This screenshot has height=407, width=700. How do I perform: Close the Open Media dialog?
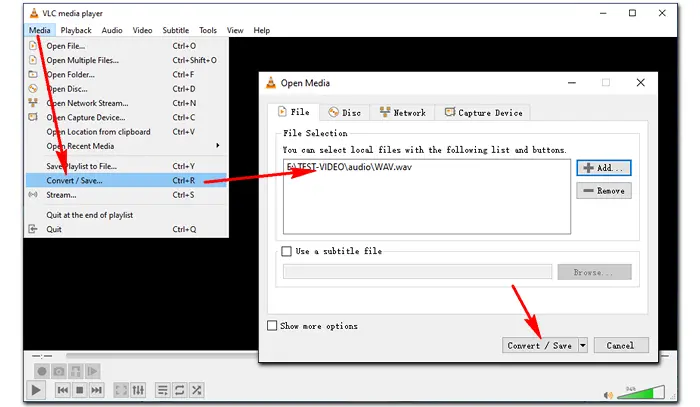641,83
